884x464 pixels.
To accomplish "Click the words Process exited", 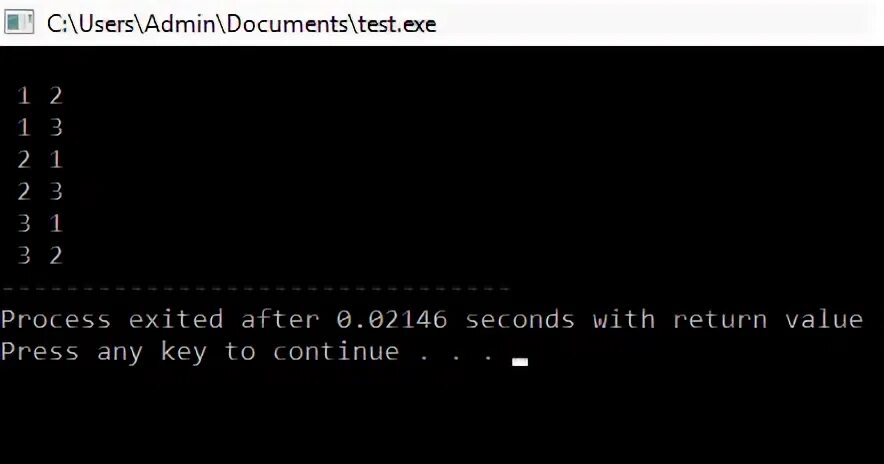I will point(112,320).
